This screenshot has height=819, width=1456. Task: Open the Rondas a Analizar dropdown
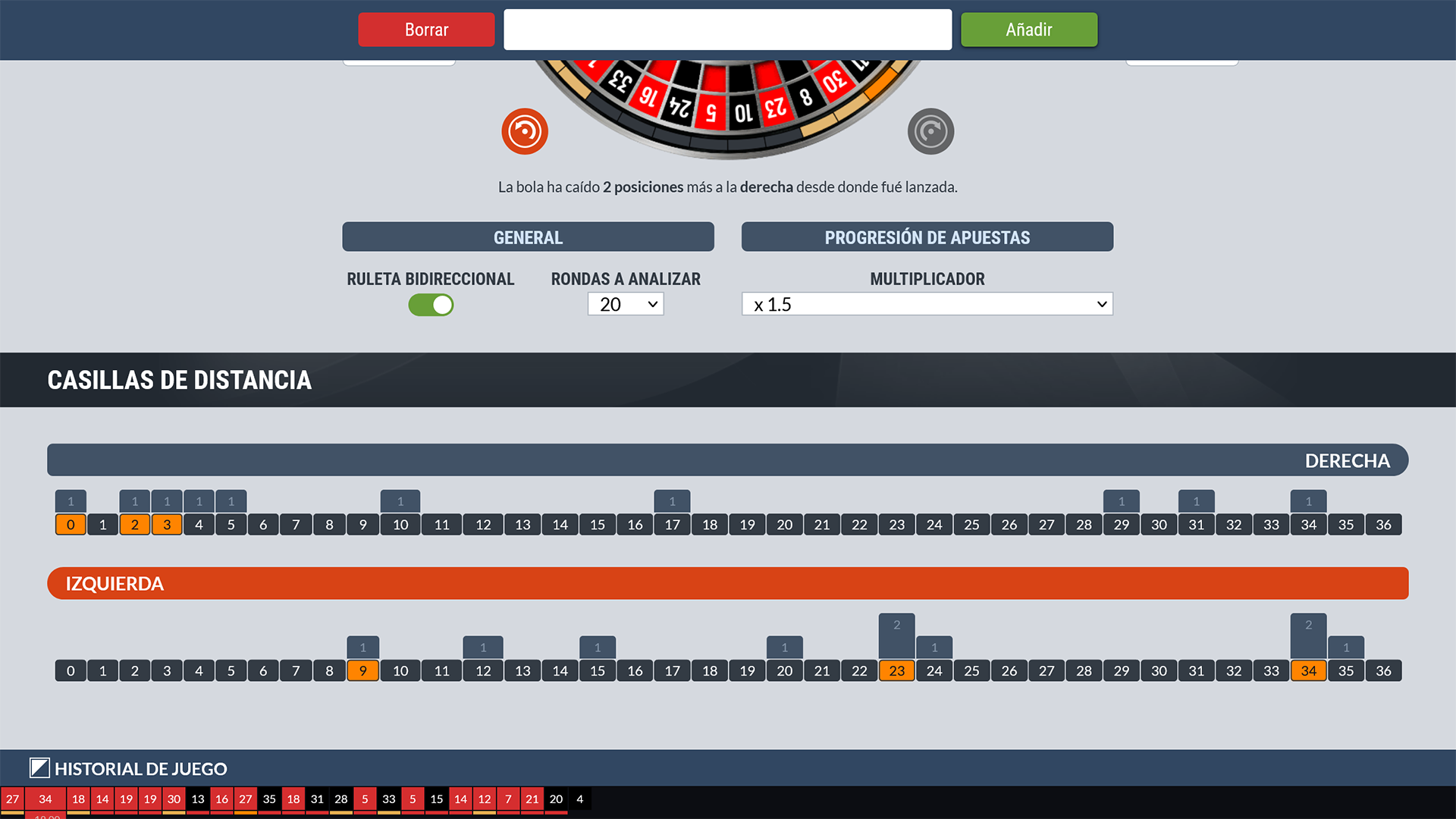tap(626, 304)
